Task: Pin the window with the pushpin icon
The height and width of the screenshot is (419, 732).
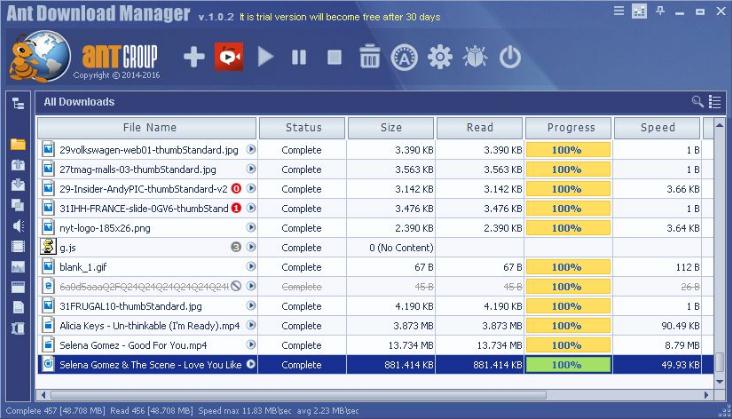Action: [x=660, y=11]
